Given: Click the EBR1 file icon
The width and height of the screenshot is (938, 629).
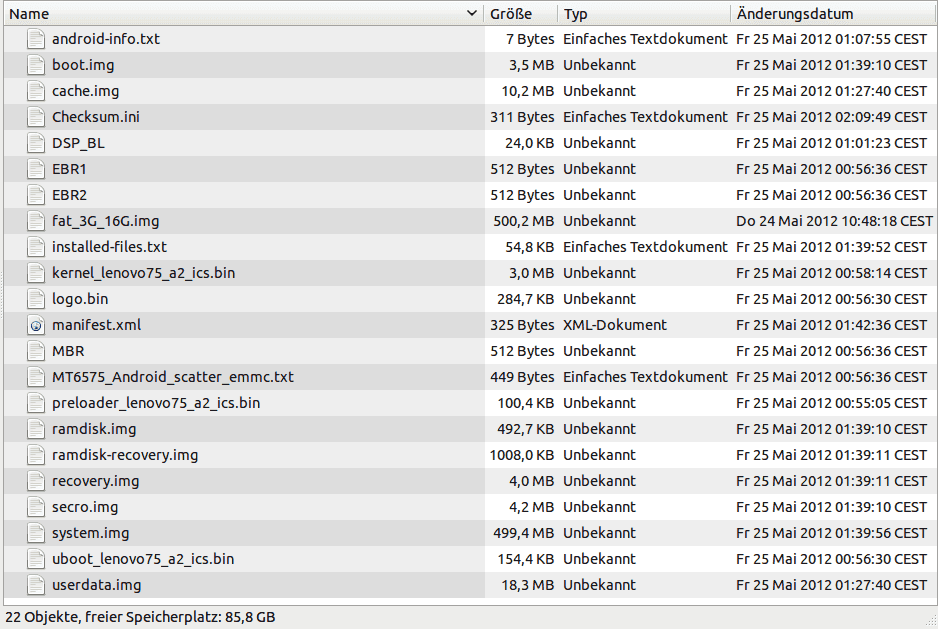Looking at the screenshot, I should pyautogui.click(x=36, y=169).
